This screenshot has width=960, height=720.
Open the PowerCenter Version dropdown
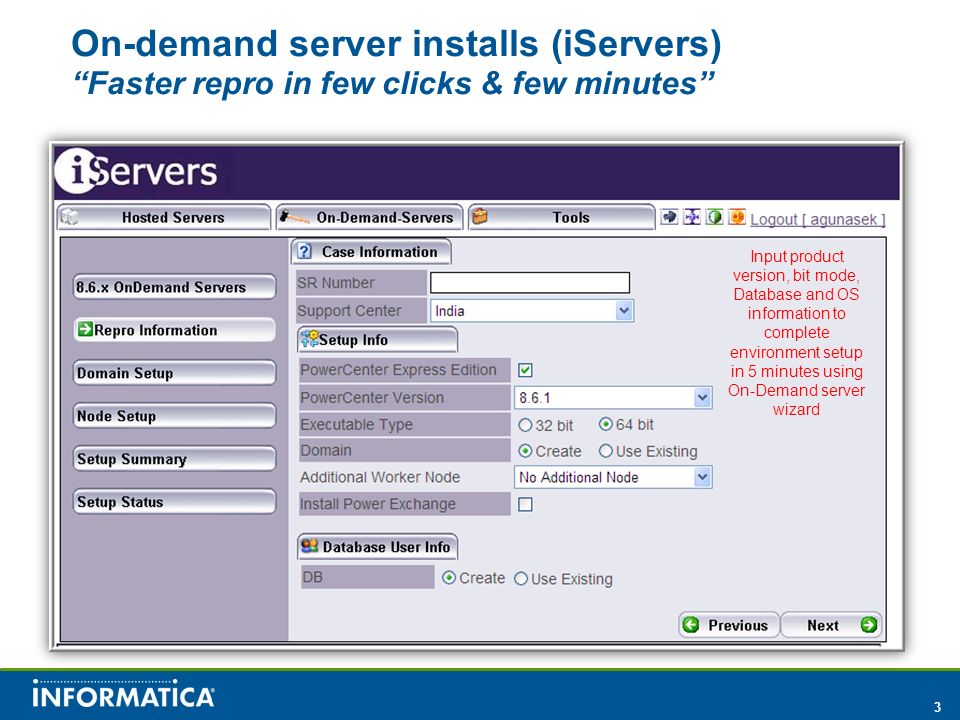pyautogui.click(x=613, y=397)
